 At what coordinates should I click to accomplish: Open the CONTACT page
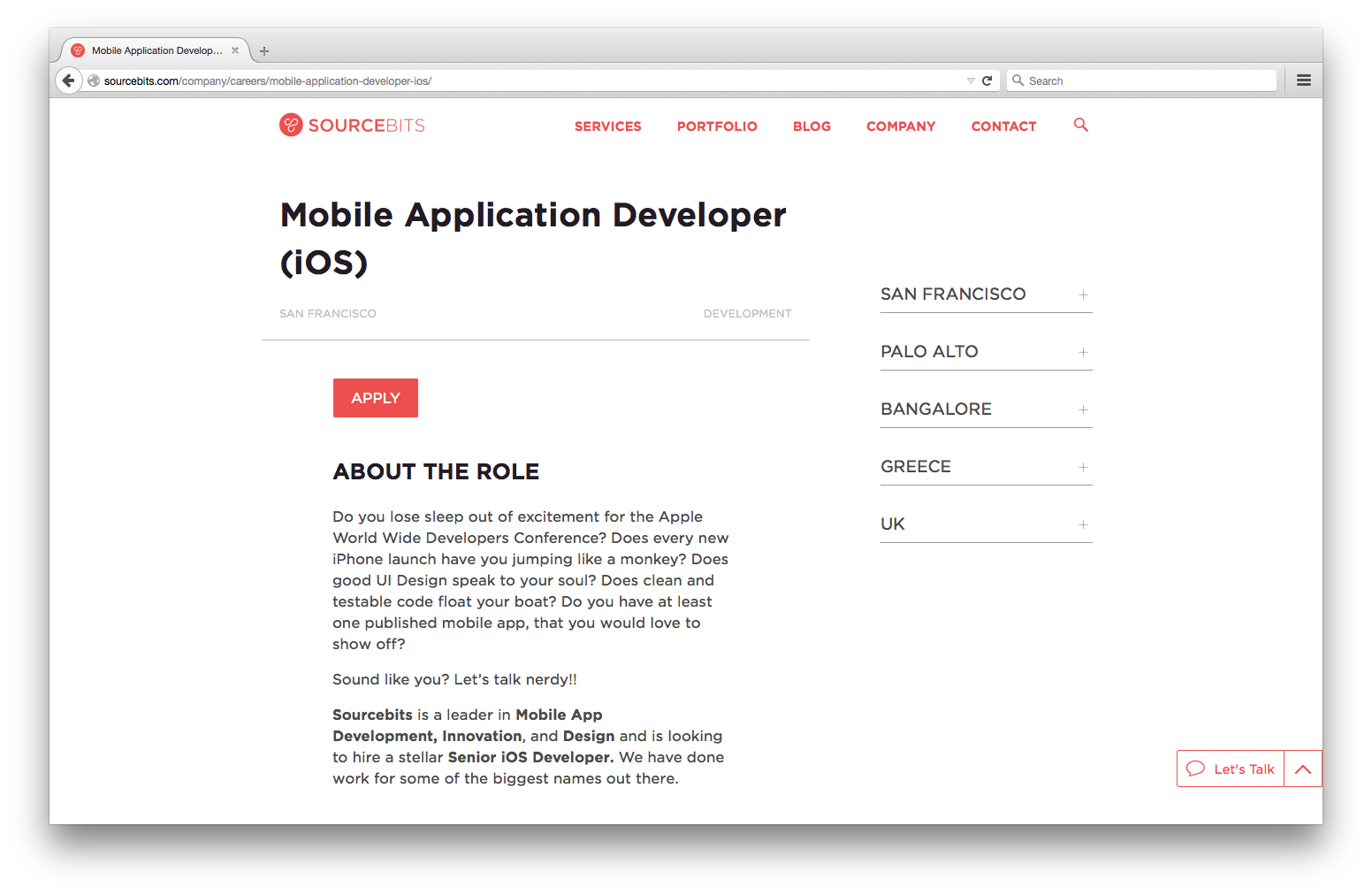click(x=1003, y=126)
